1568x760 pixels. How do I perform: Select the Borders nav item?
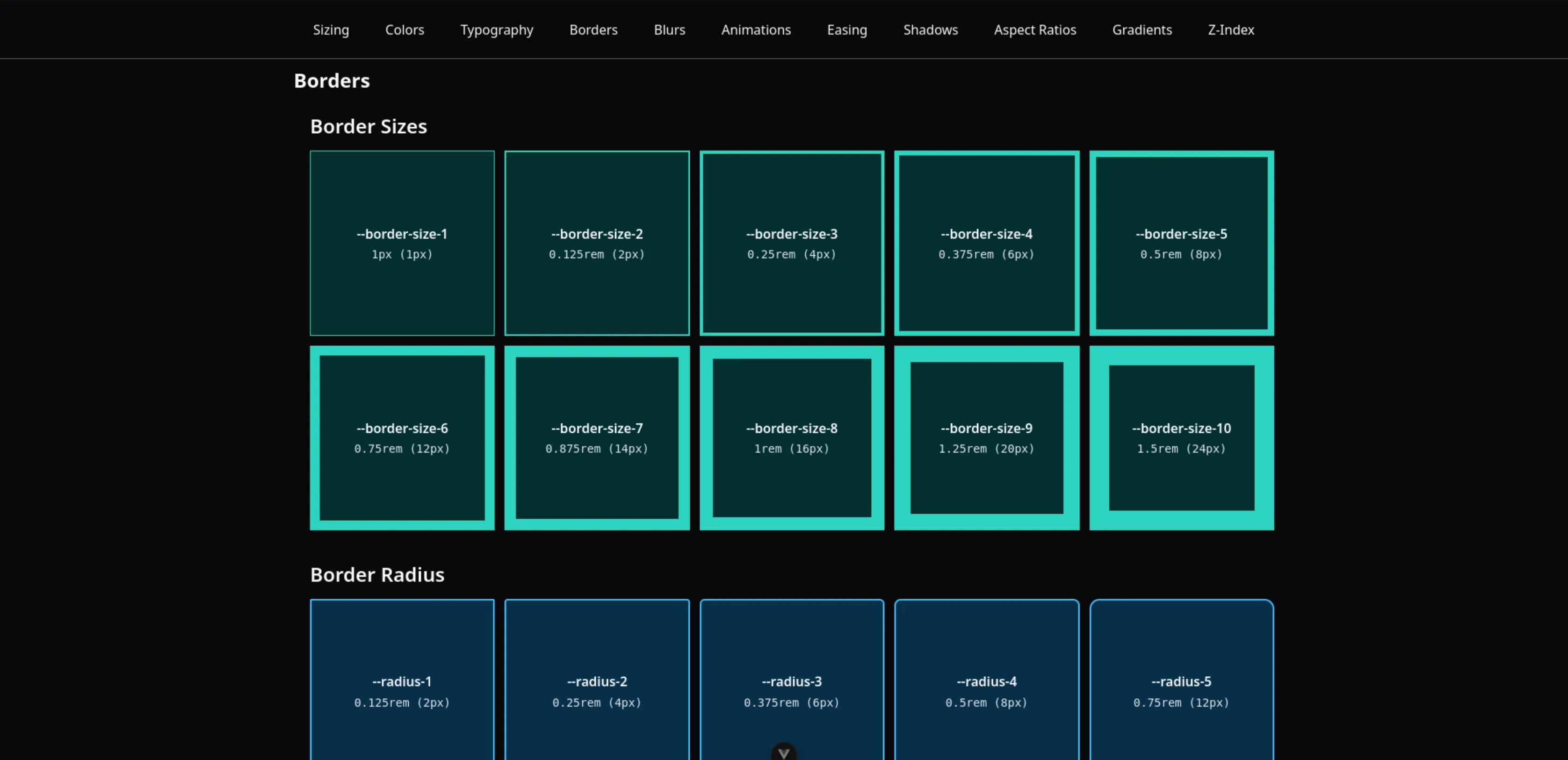[x=593, y=30]
